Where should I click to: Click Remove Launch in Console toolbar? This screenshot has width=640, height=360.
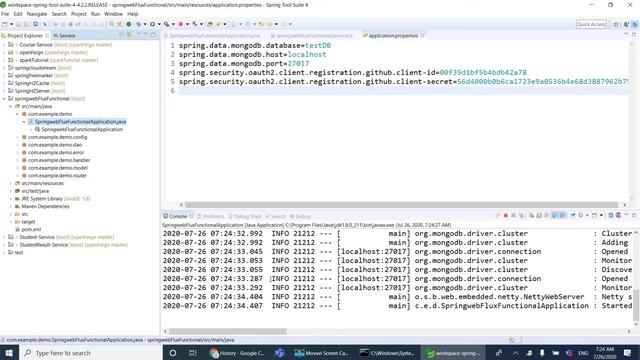point(513,216)
